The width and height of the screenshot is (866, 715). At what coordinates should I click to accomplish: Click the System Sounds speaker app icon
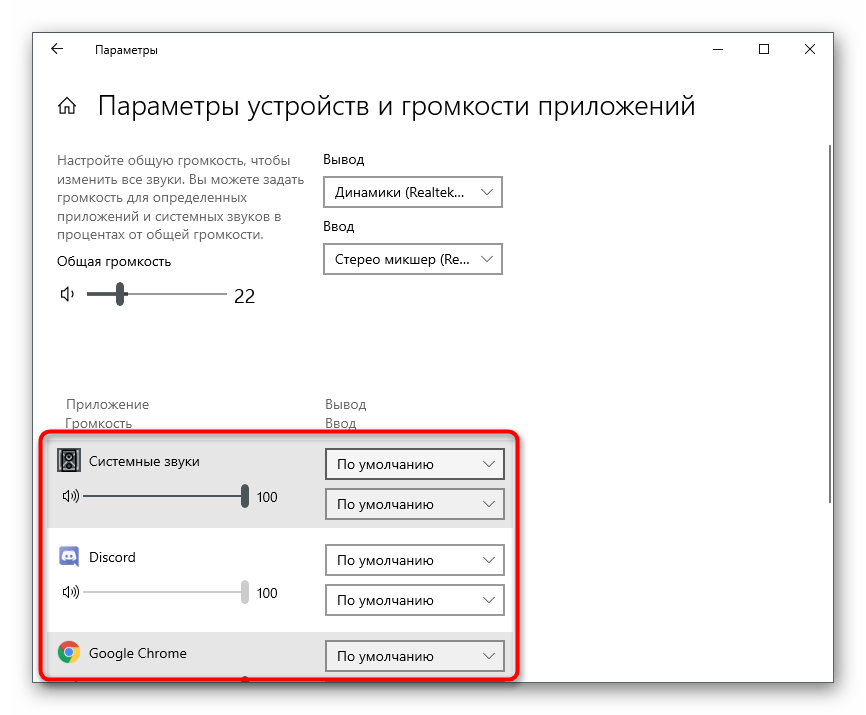(x=69, y=461)
